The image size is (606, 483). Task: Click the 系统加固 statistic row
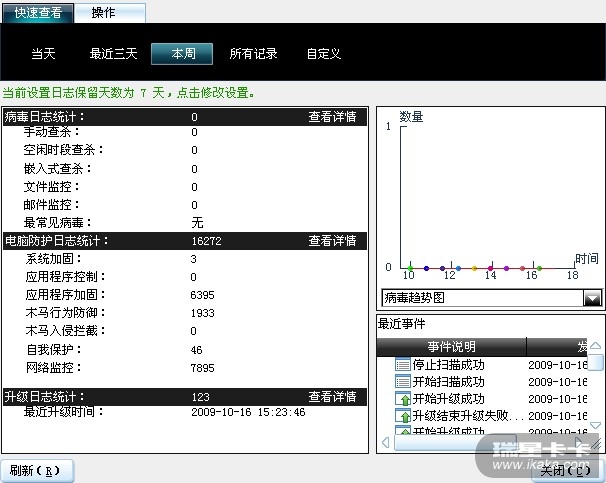pyautogui.click(x=185, y=259)
